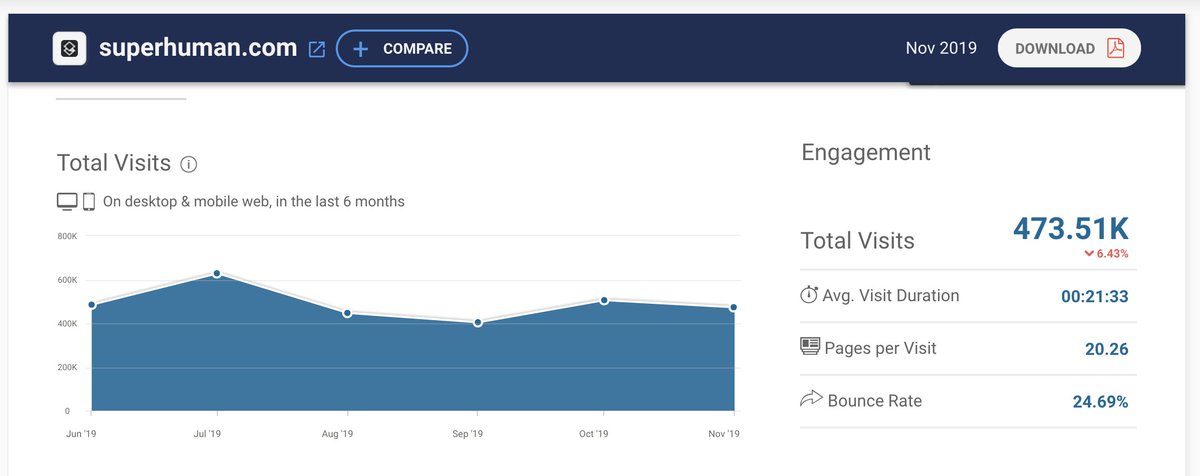This screenshot has height=476, width=1200.
Task: Select the Aug '19 data point
Action: pyautogui.click(x=347, y=313)
